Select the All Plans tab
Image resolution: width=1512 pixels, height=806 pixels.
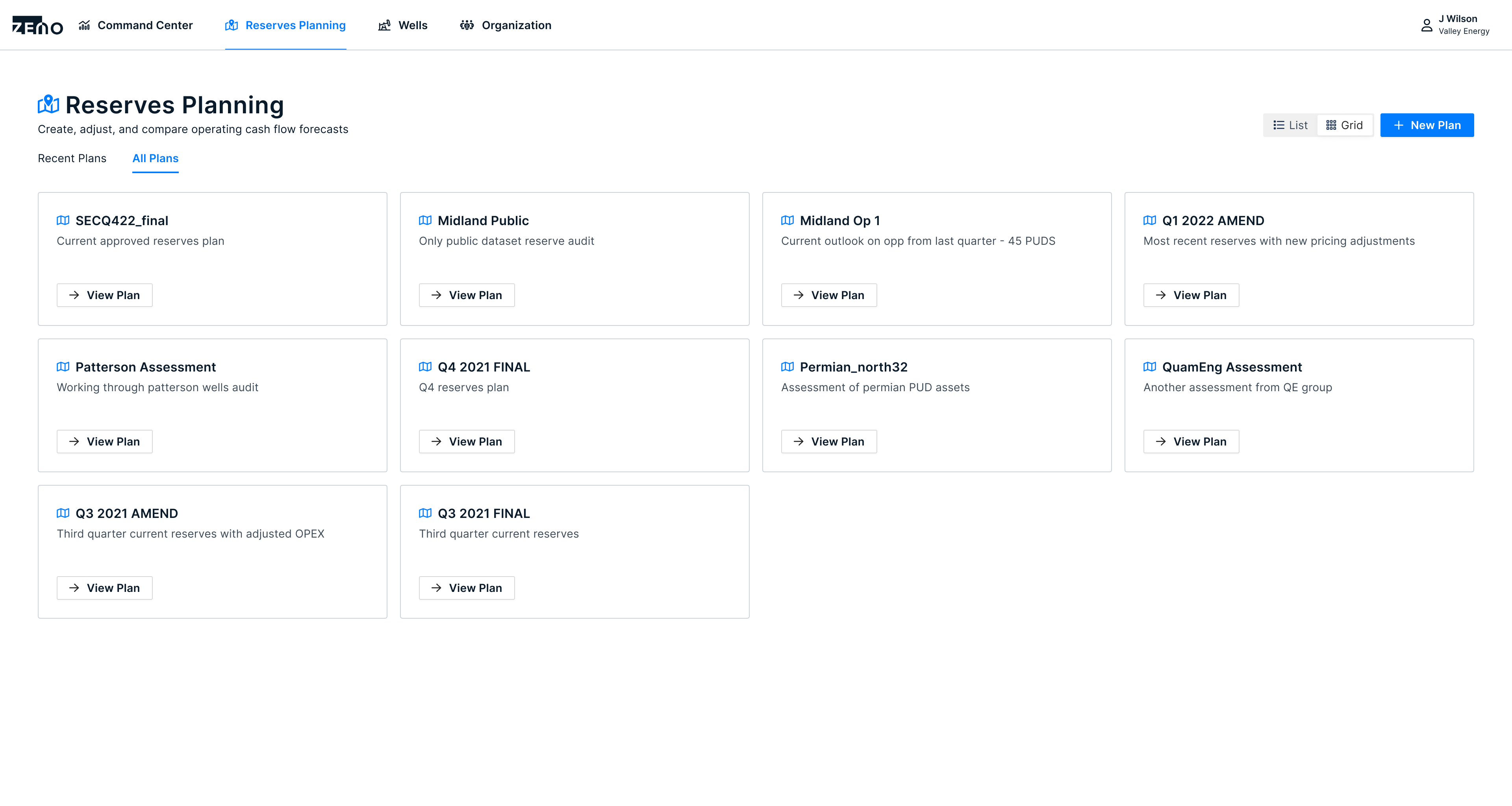pyautogui.click(x=156, y=158)
